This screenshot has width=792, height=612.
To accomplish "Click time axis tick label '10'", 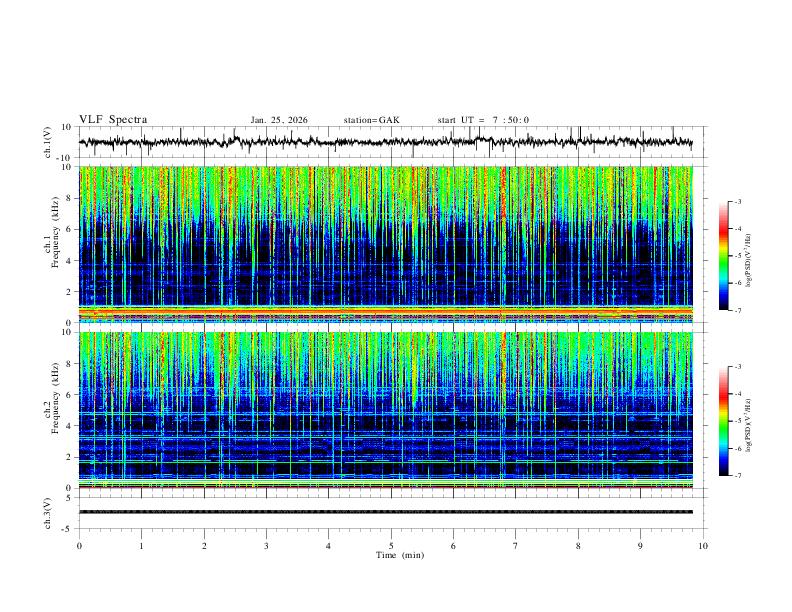I will click(x=703, y=546).
